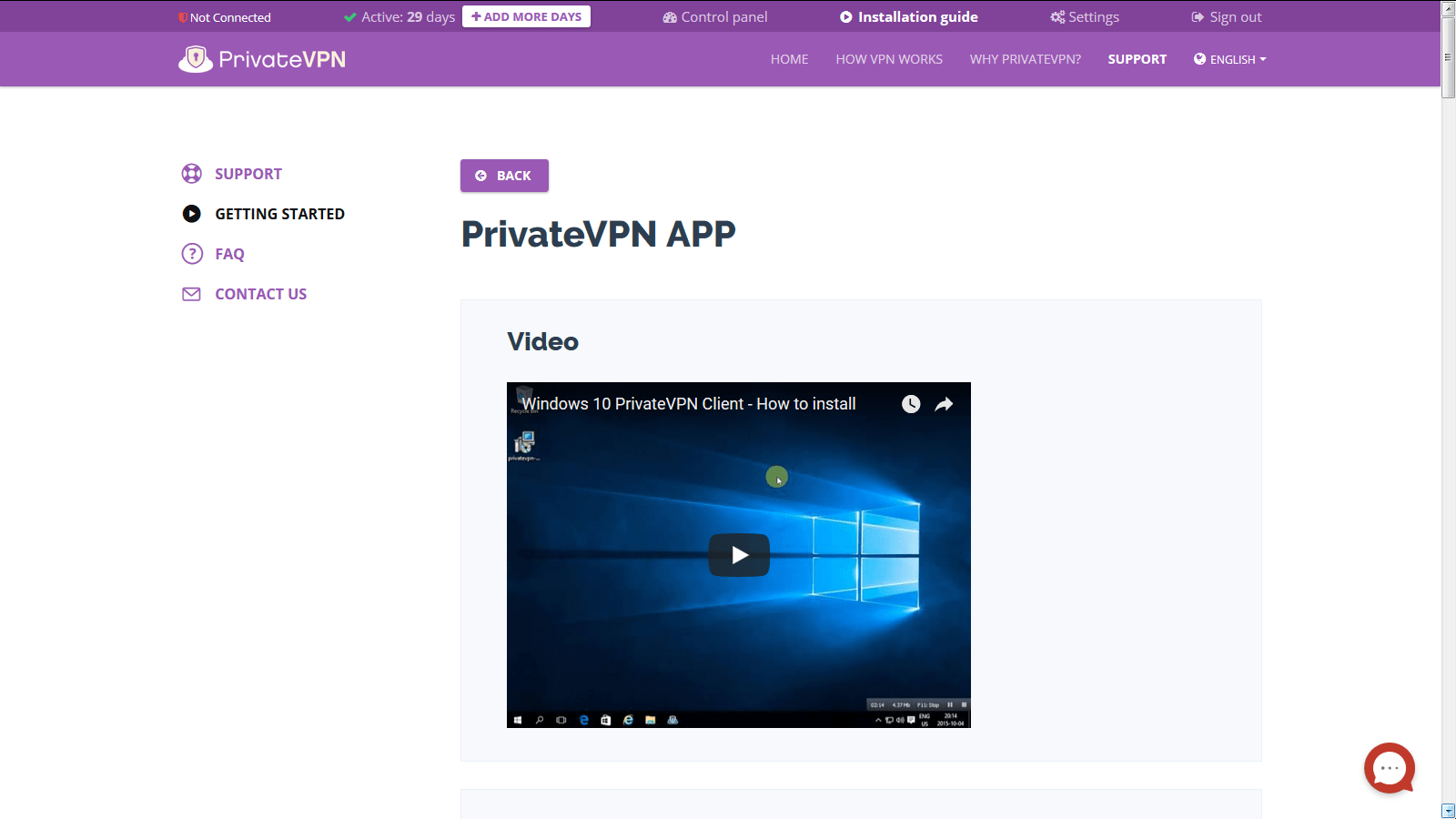This screenshot has height=819, width=1456.
Task: Click the scrollbar down arrow
Action: (x=1448, y=811)
